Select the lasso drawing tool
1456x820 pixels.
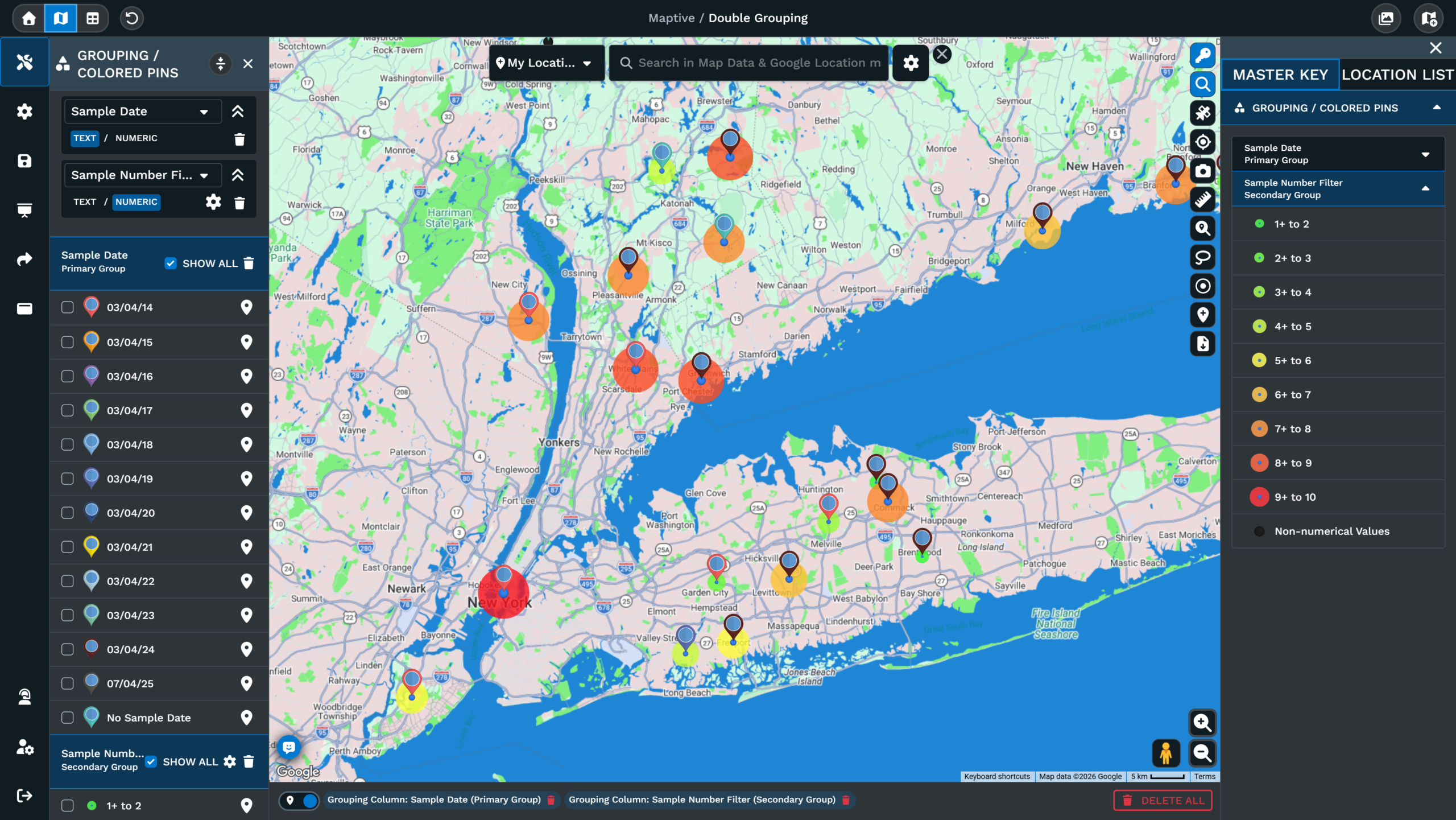pyautogui.click(x=1202, y=257)
